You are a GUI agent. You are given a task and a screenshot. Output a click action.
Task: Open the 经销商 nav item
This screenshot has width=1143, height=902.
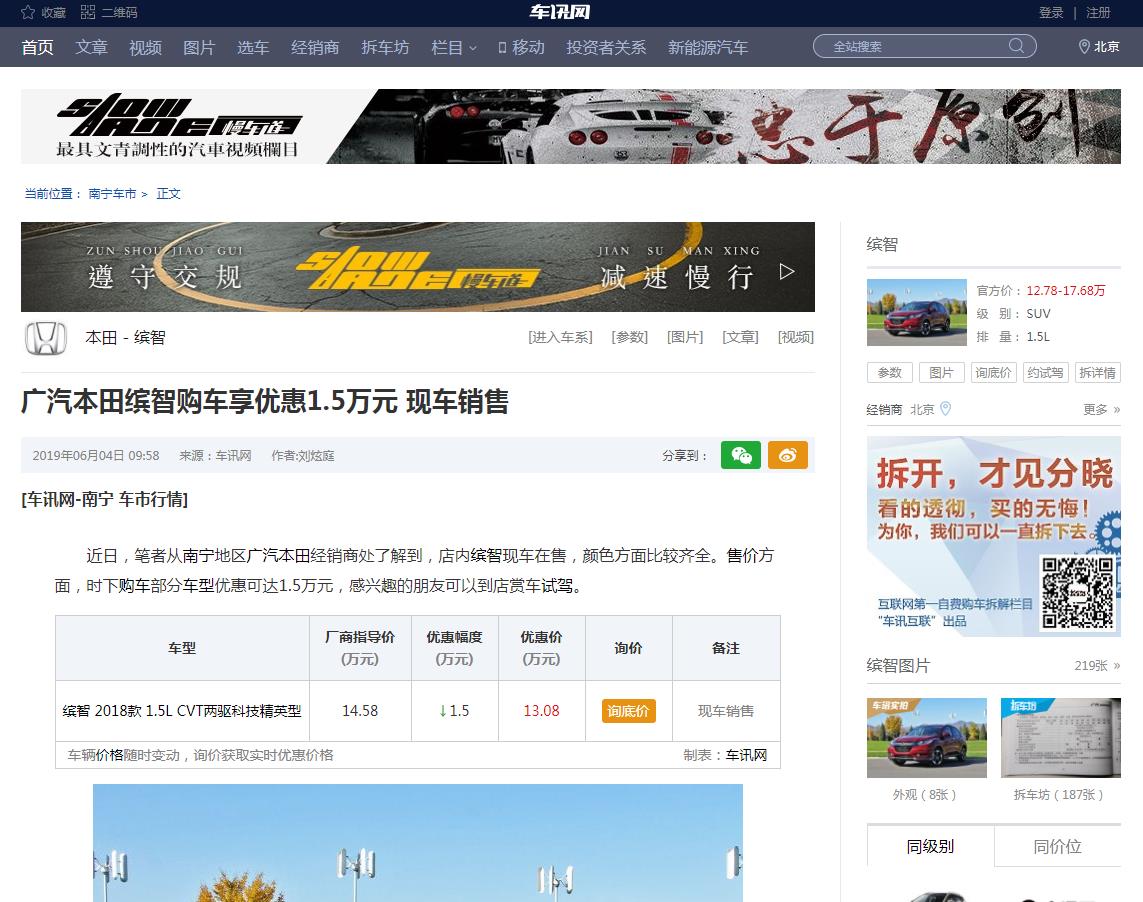[315, 47]
